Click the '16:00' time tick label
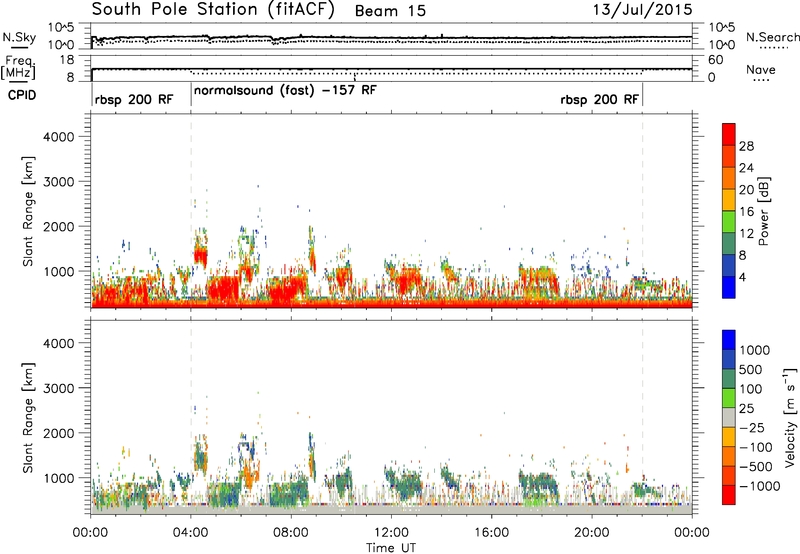 [491, 533]
